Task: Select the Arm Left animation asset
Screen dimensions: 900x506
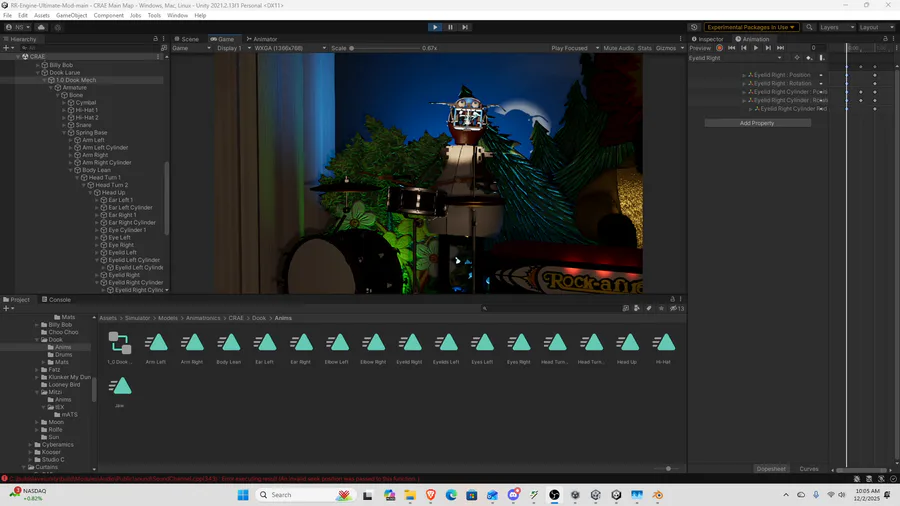Action: tap(156, 348)
